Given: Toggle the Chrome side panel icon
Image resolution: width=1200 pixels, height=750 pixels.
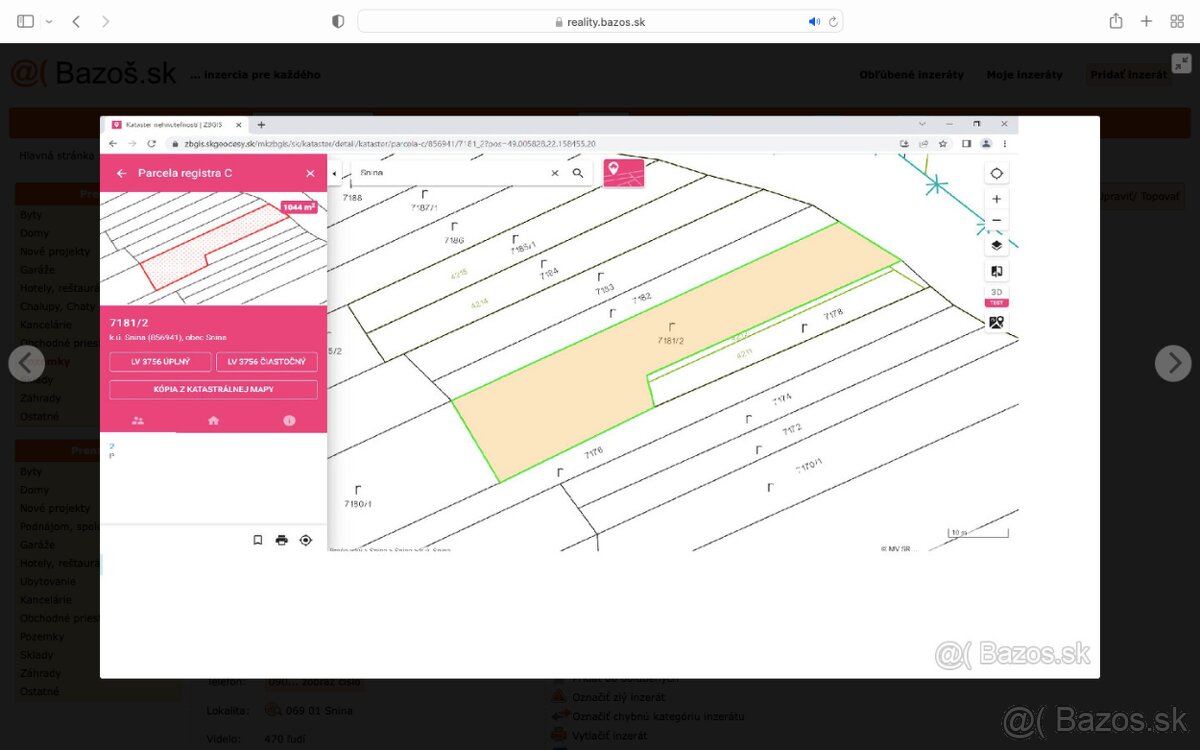Looking at the screenshot, I should click(966, 143).
